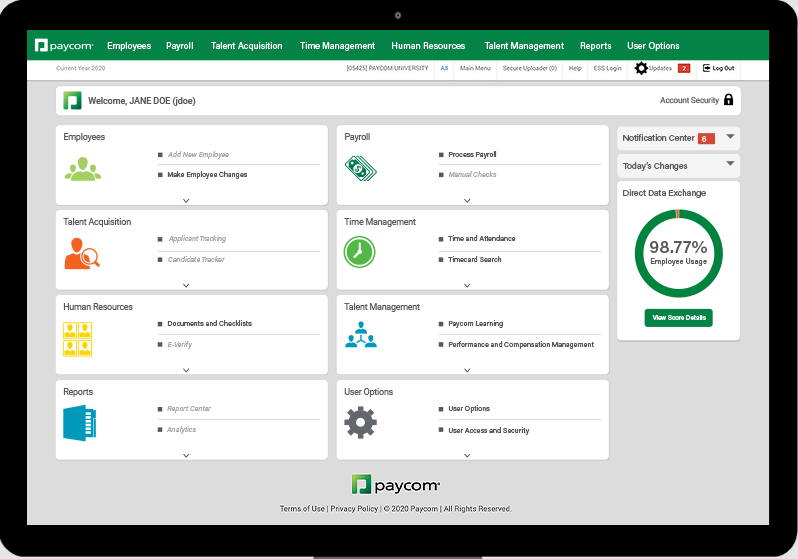This screenshot has height=559, width=798.
Task: Open E-Verify link
Action: pos(180,345)
